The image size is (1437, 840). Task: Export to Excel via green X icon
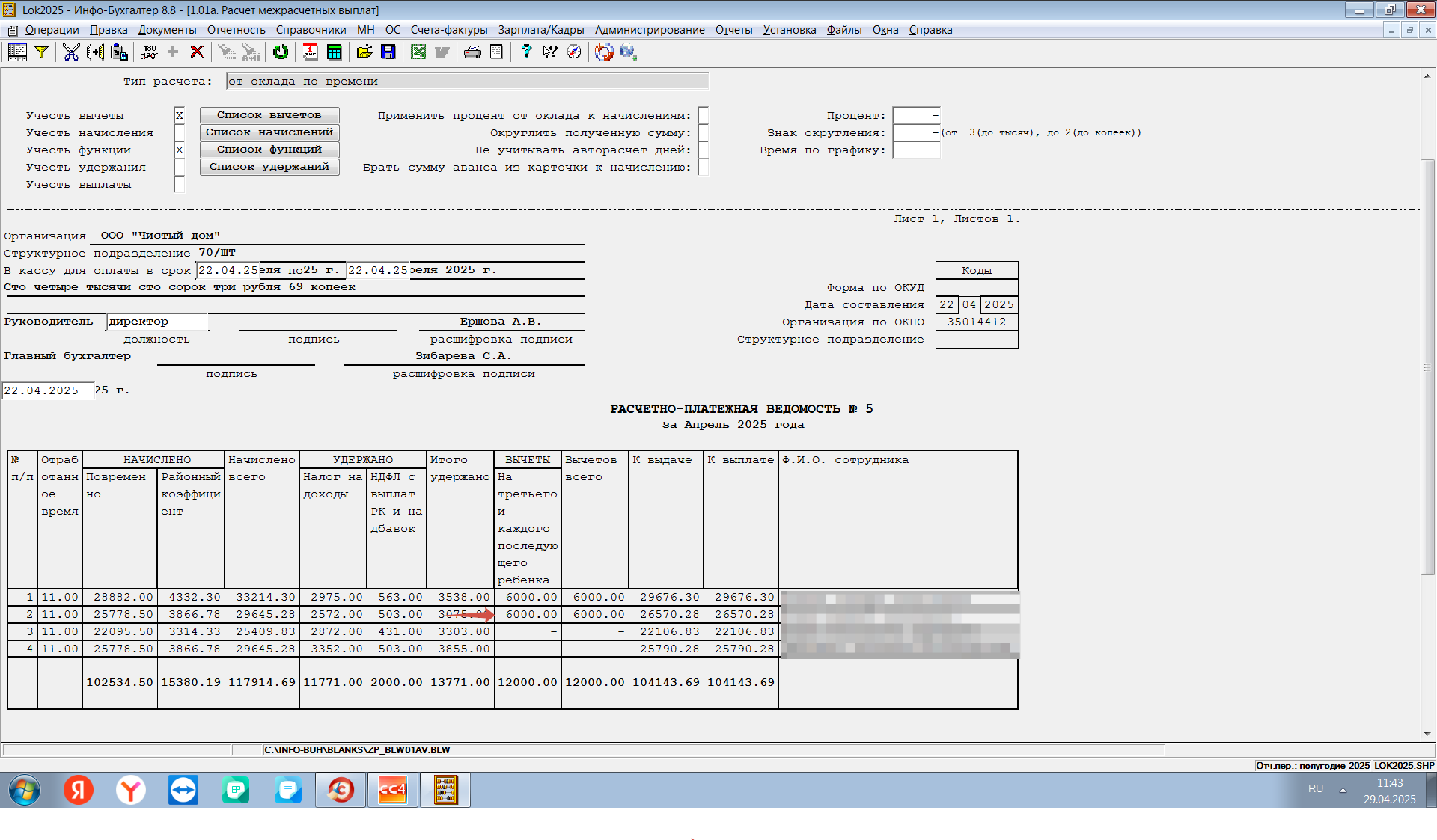tap(418, 52)
